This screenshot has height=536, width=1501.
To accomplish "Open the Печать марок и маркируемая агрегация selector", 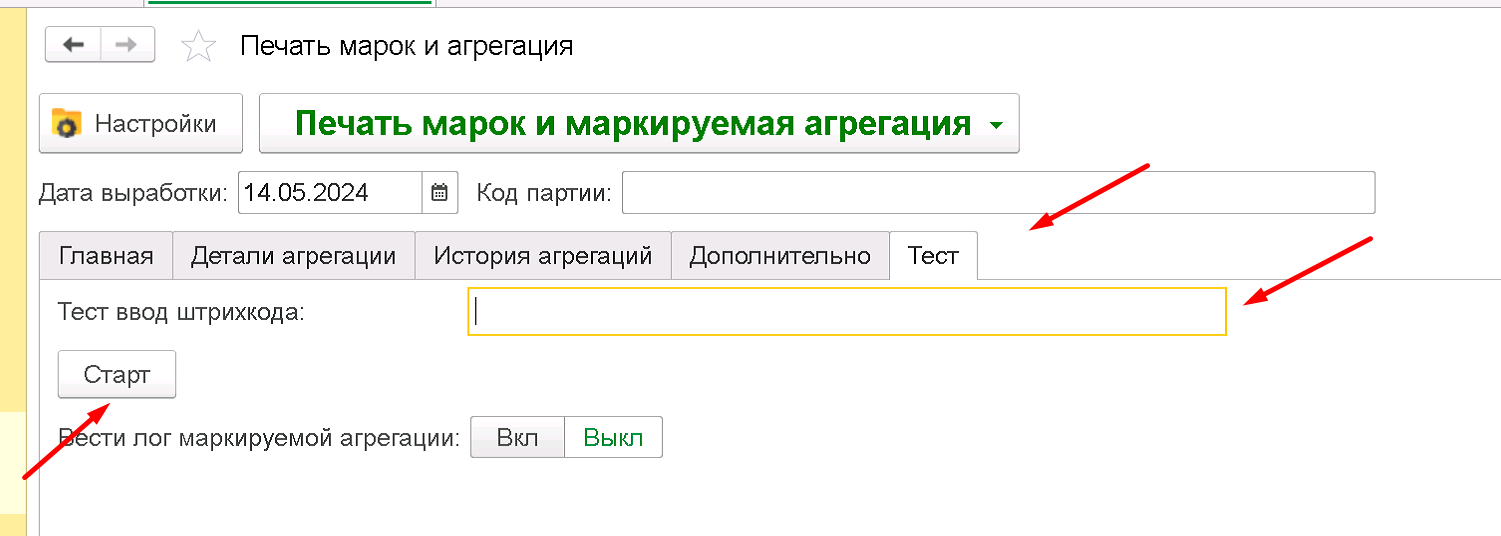I will click(x=639, y=124).
